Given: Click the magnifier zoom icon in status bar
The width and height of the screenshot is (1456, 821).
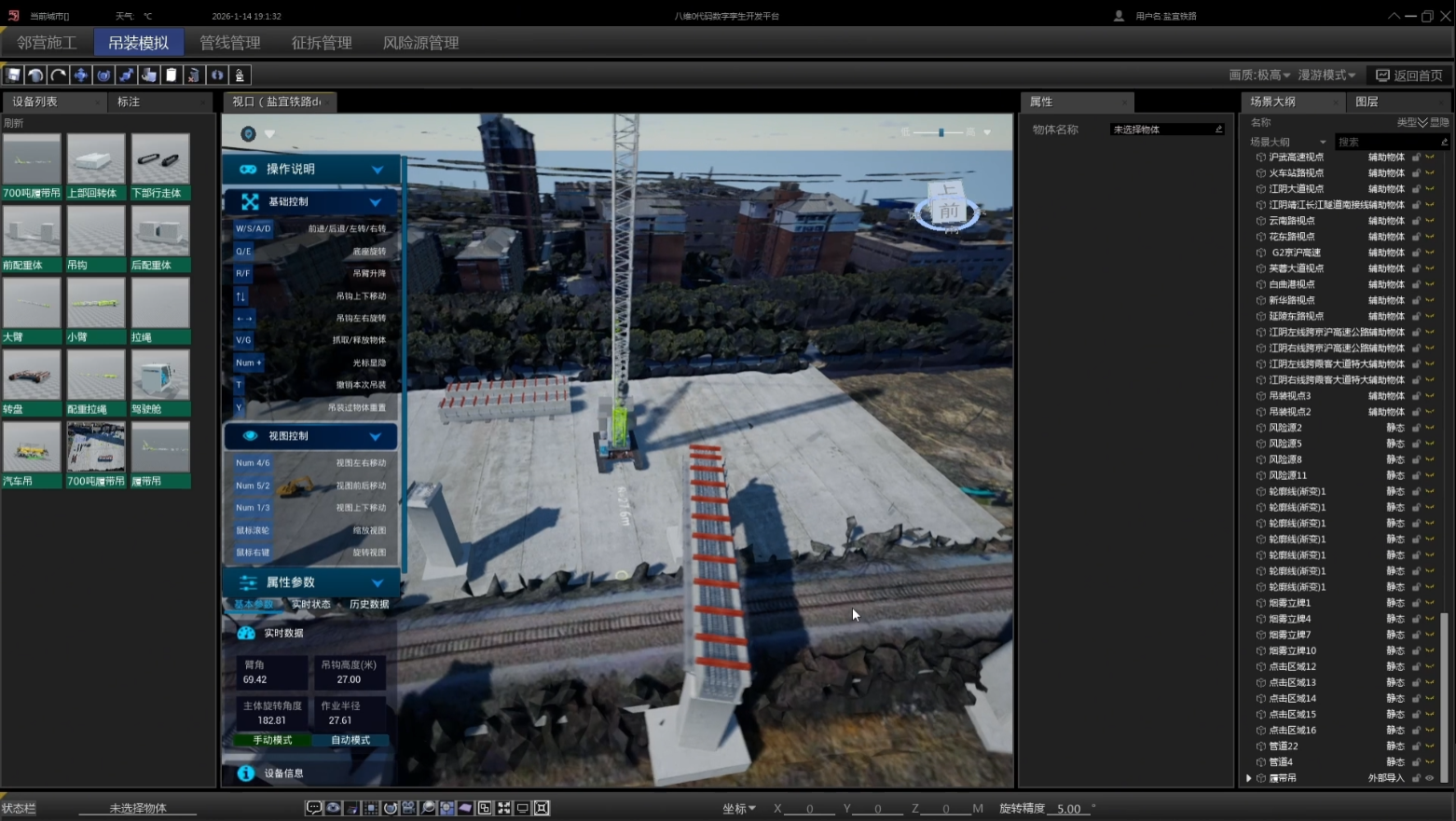Looking at the screenshot, I should pos(428,808).
